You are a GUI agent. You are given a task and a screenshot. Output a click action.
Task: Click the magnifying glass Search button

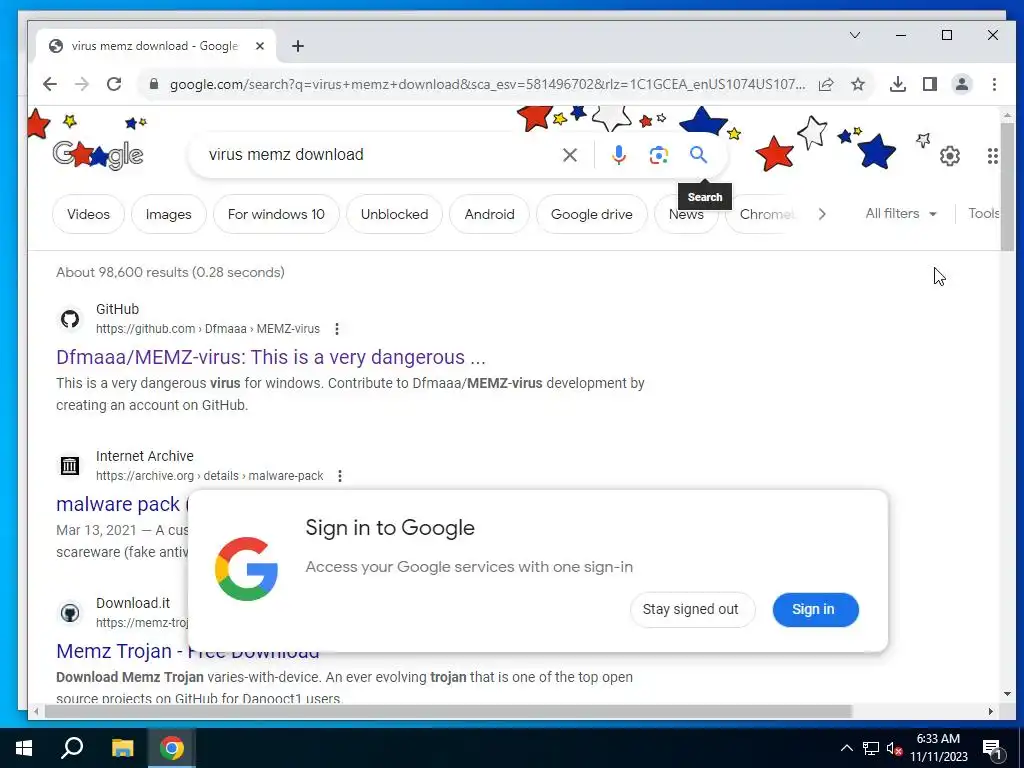click(x=698, y=155)
